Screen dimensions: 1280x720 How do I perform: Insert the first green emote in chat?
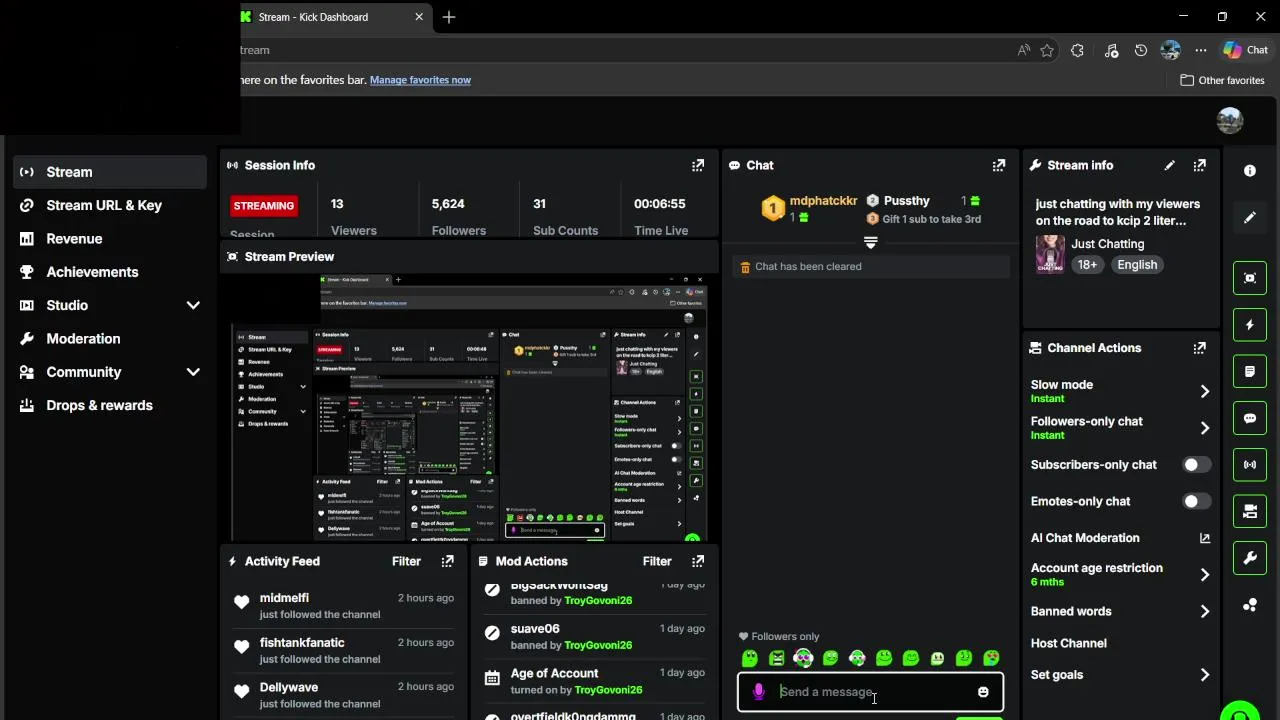(x=750, y=658)
